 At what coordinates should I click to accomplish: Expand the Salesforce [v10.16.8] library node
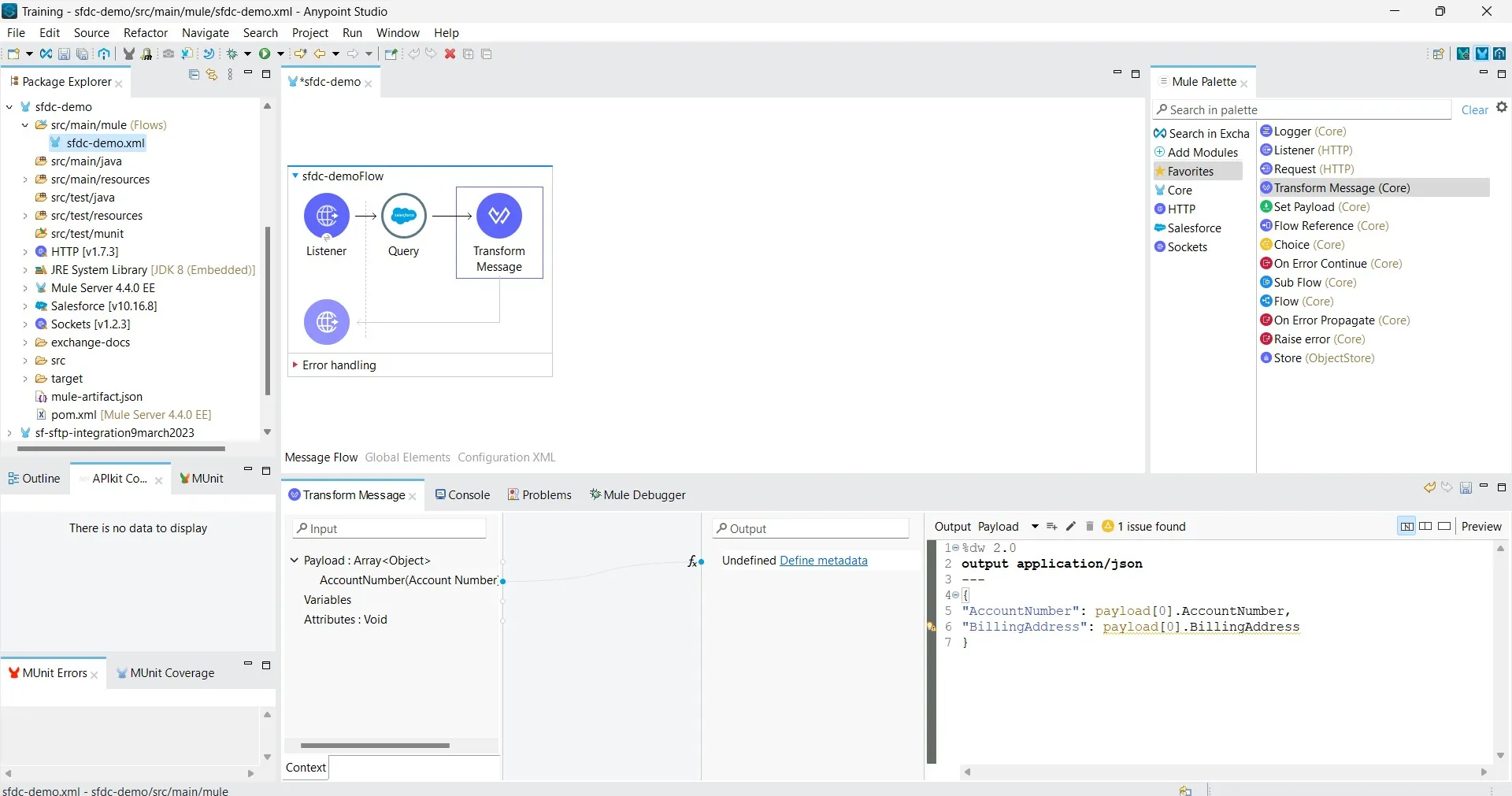pos(25,306)
